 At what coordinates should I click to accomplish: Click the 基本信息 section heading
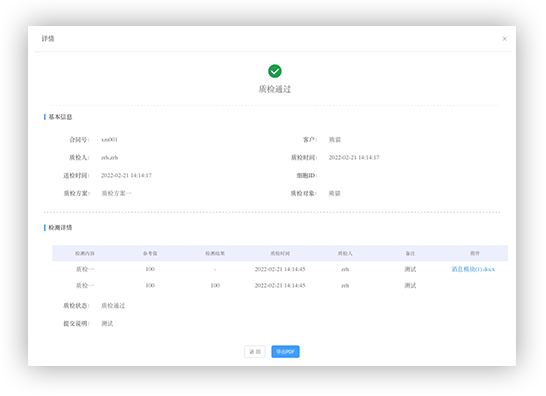[x=60, y=117]
